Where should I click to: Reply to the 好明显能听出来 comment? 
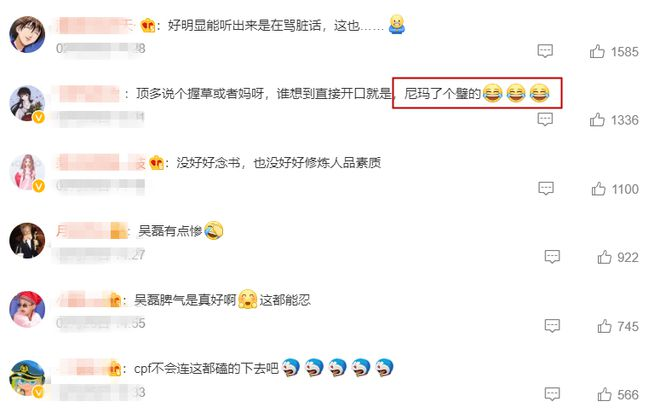click(x=545, y=51)
